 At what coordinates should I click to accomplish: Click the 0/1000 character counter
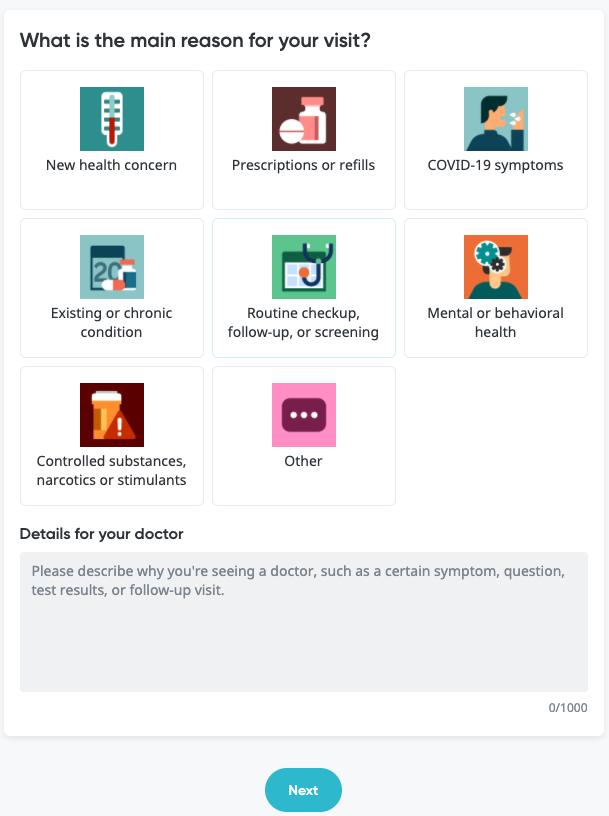click(568, 708)
